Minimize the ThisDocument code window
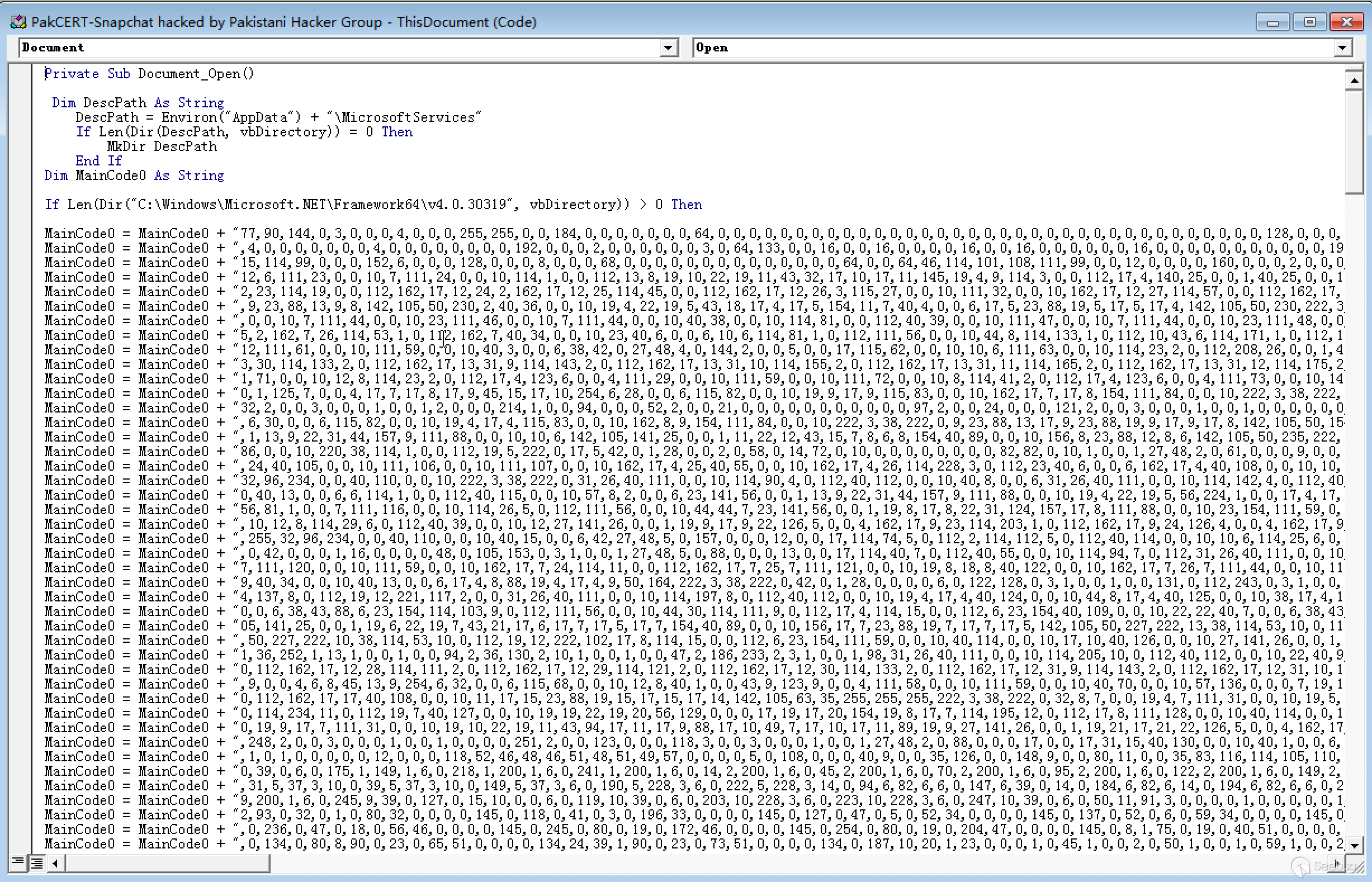1372x882 pixels. [x=1272, y=22]
